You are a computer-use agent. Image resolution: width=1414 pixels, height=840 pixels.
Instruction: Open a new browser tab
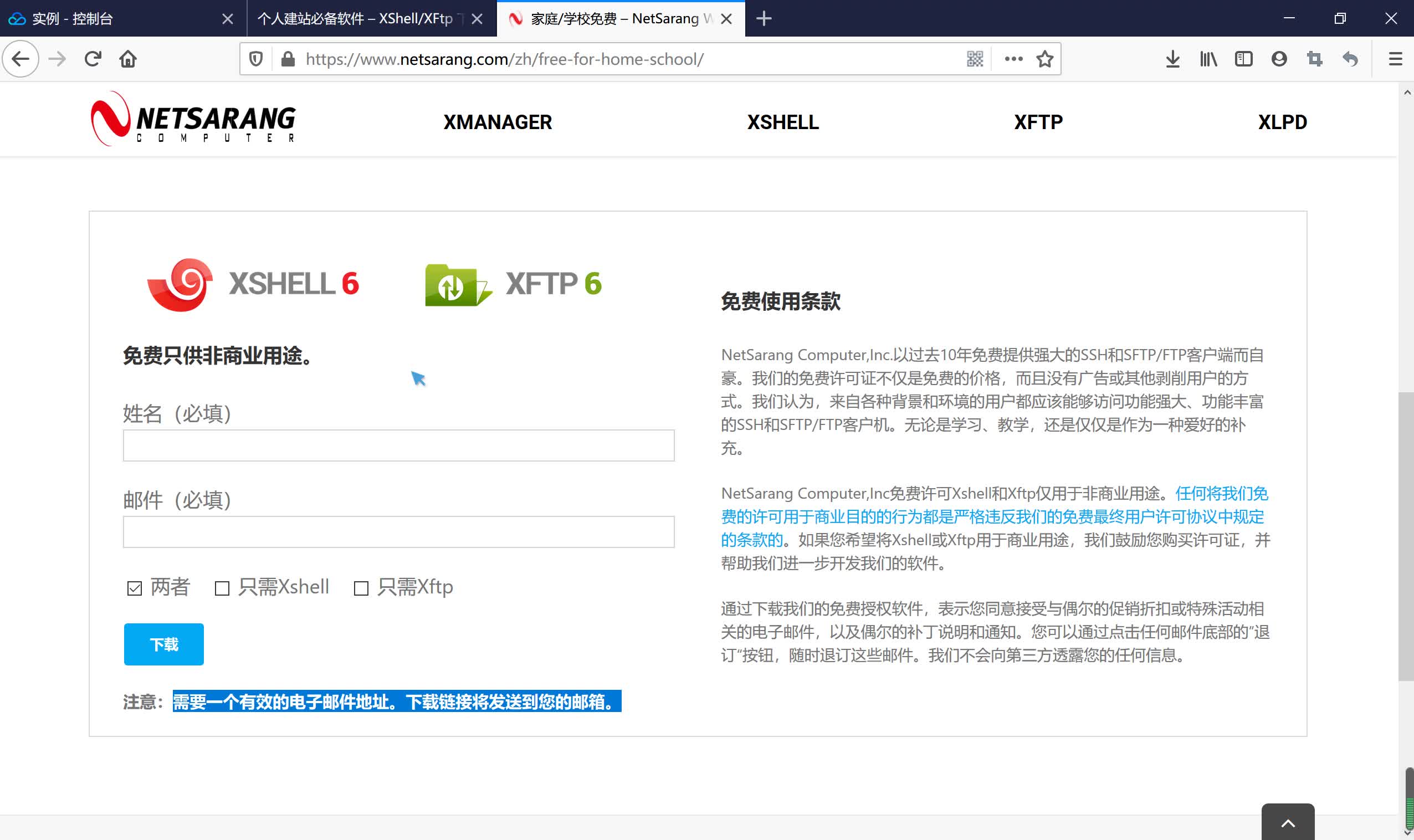[x=764, y=19]
